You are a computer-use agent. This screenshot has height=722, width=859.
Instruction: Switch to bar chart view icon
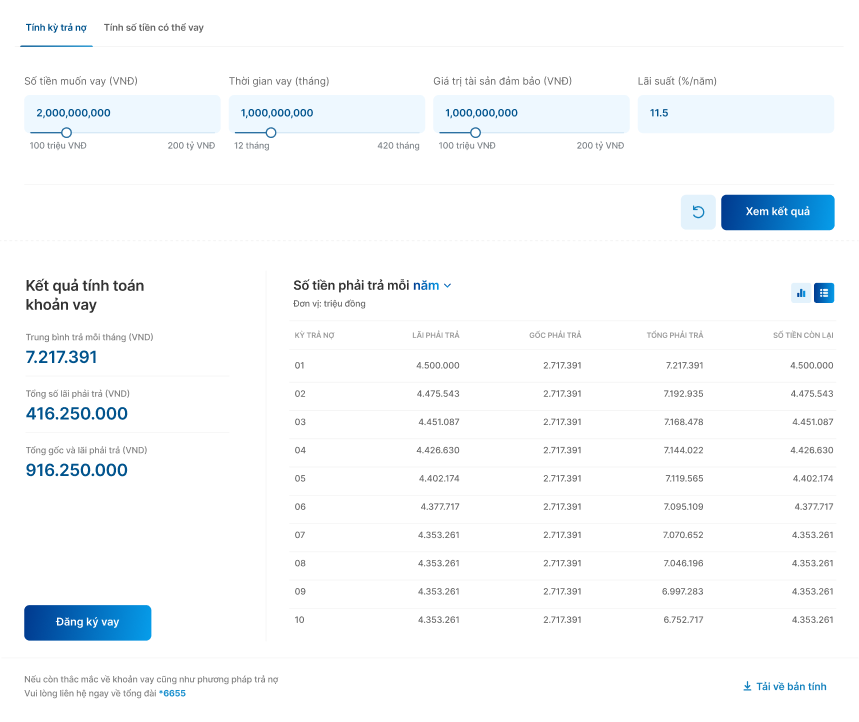pos(800,293)
